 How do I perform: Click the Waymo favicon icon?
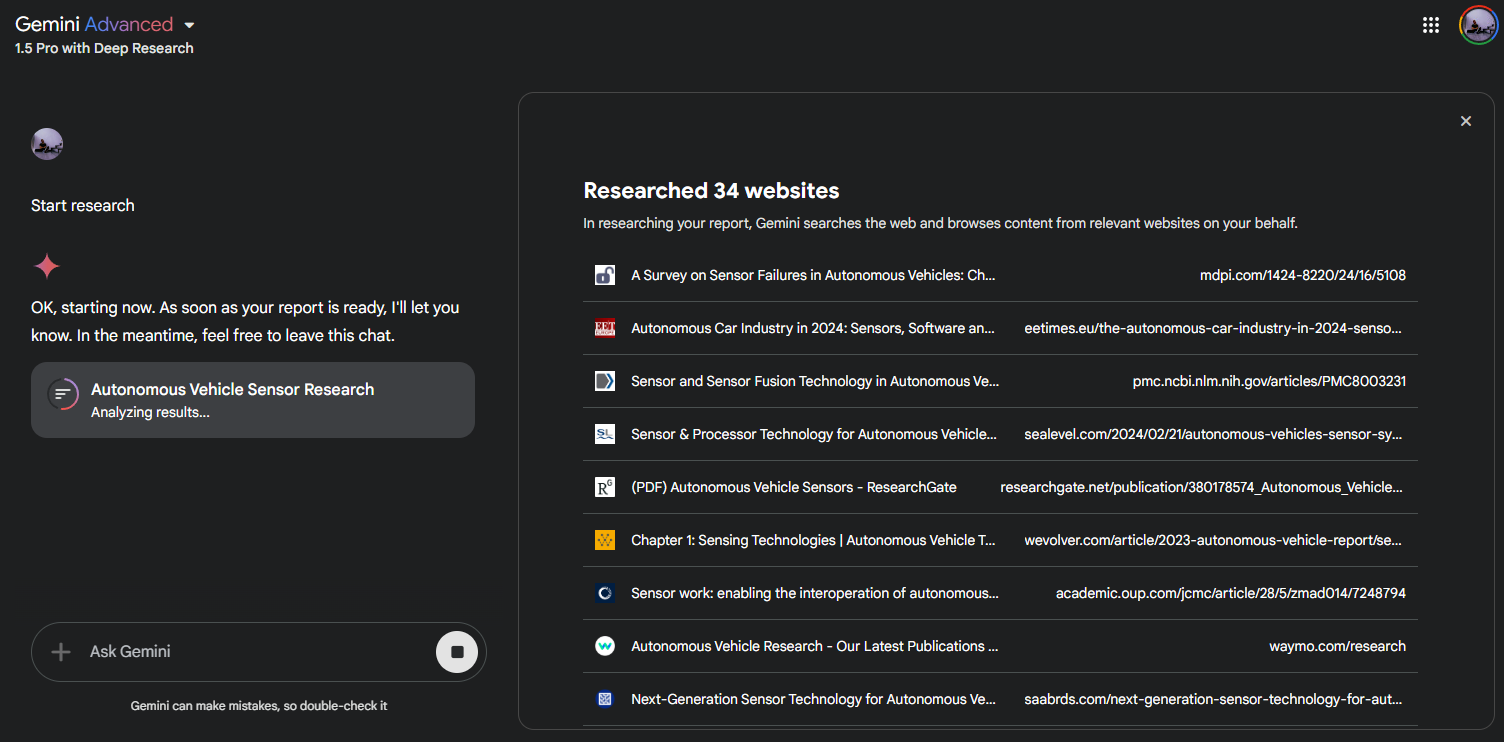pyautogui.click(x=604, y=646)
